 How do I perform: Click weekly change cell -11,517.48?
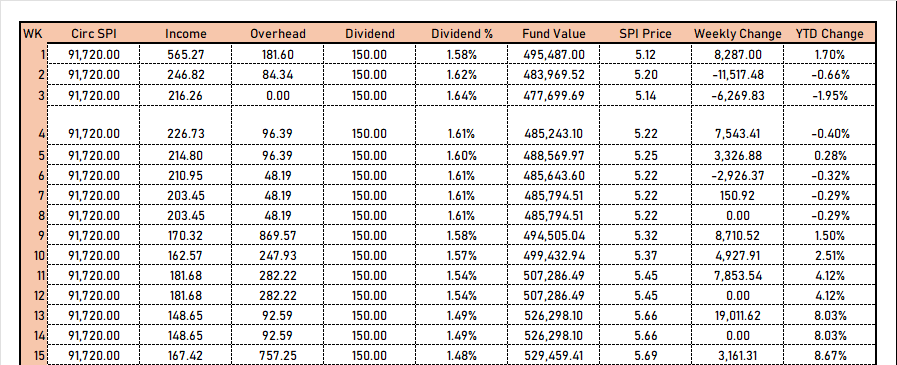[x=737, y=75]
